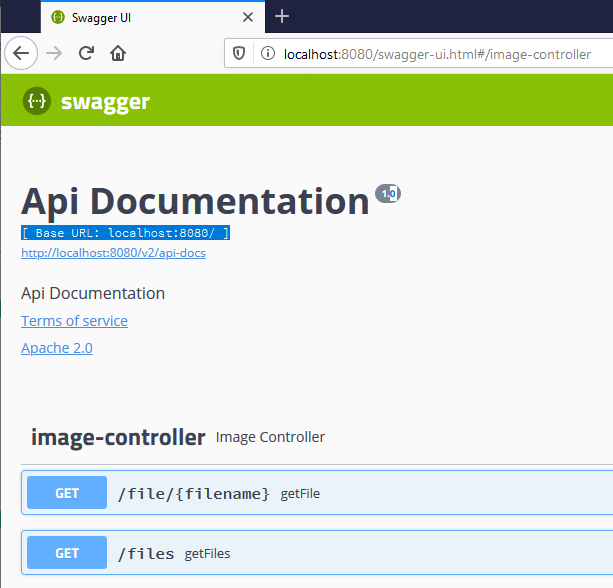Click the Base URL text

tap(125, 233)
